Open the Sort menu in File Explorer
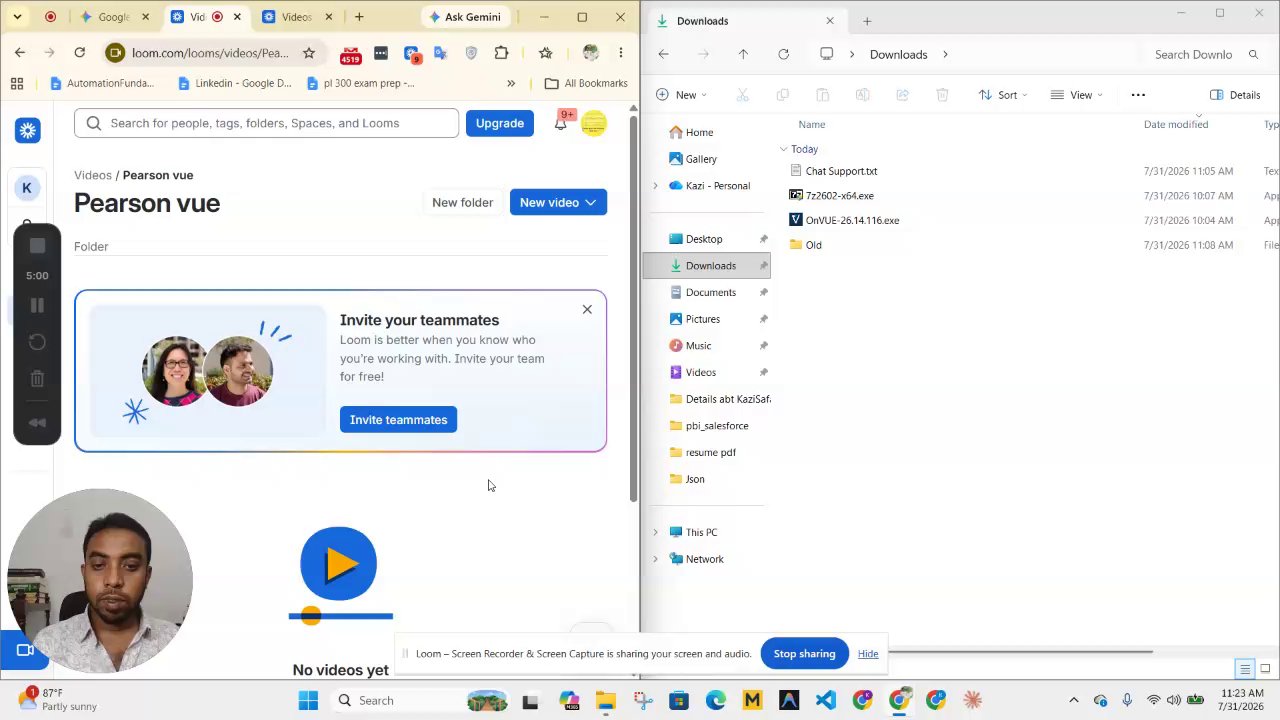 click(x=1003, y=95)
